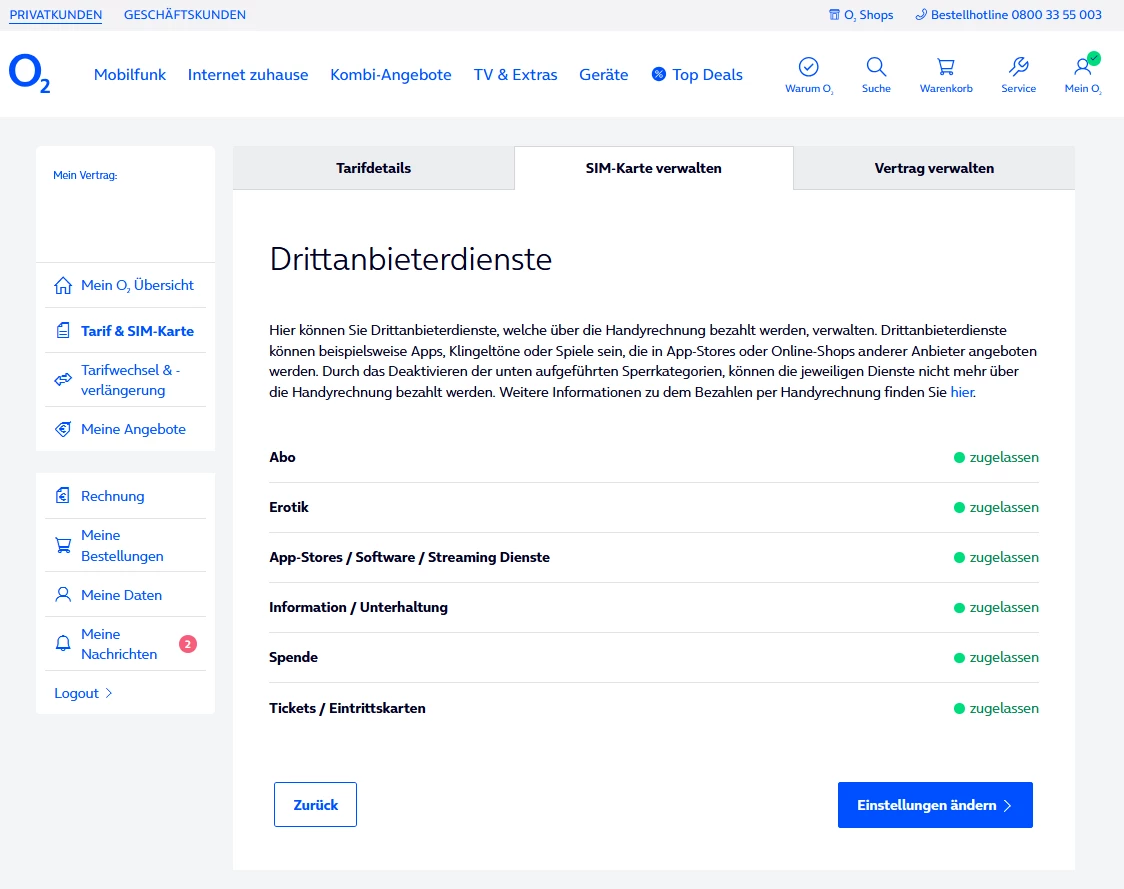
Task: Click the bell icon beside Meine Nachrichten
Action: point(63,643)
